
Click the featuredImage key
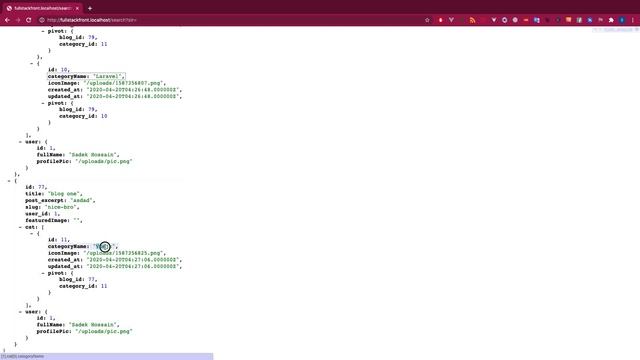(x=47, y=220)
